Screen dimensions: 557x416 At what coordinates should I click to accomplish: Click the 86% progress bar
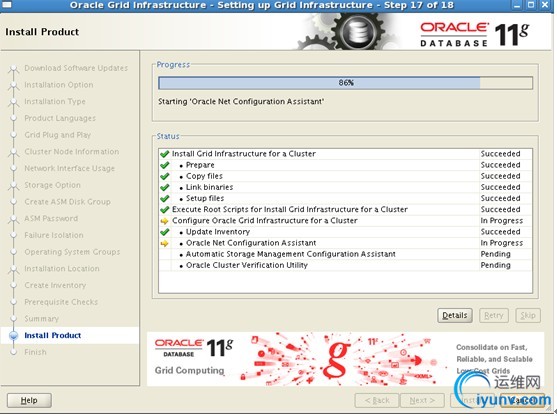tap(345, 83)
